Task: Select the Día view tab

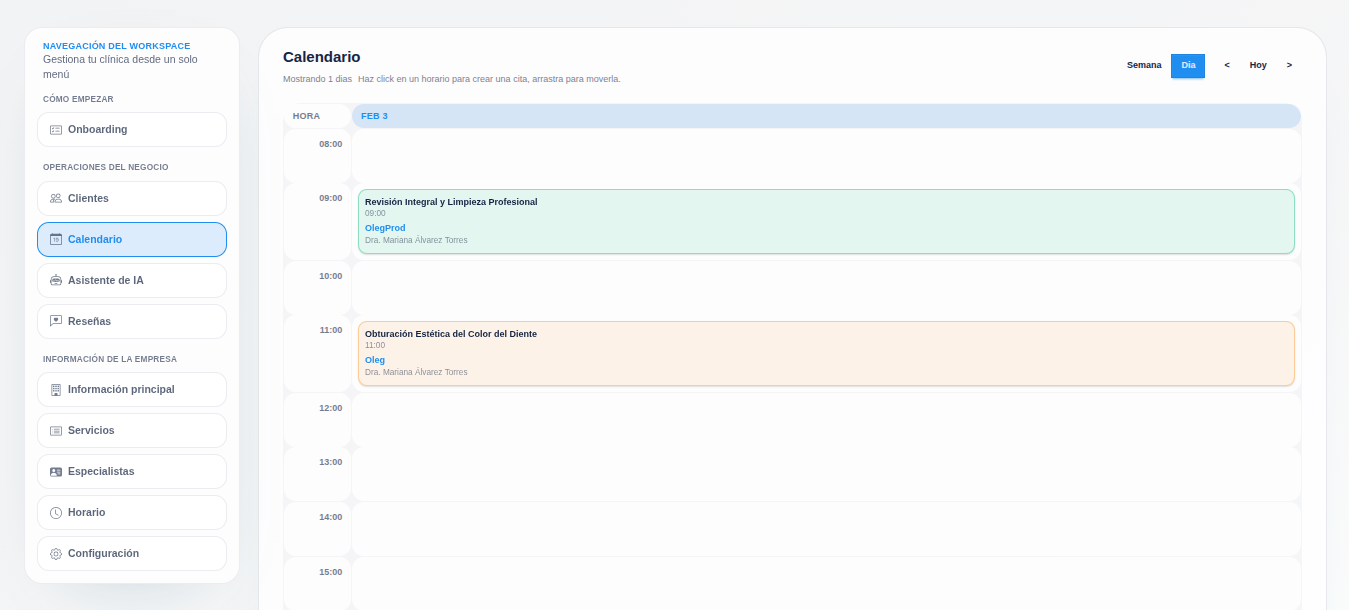Action: pos(1188,65)
